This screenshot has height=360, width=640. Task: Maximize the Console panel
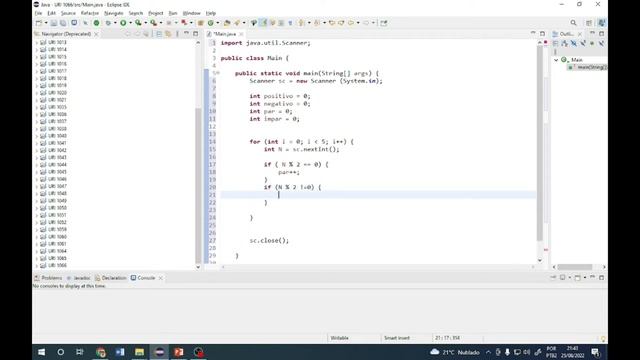pyautogui.click(x=602, y=278)
